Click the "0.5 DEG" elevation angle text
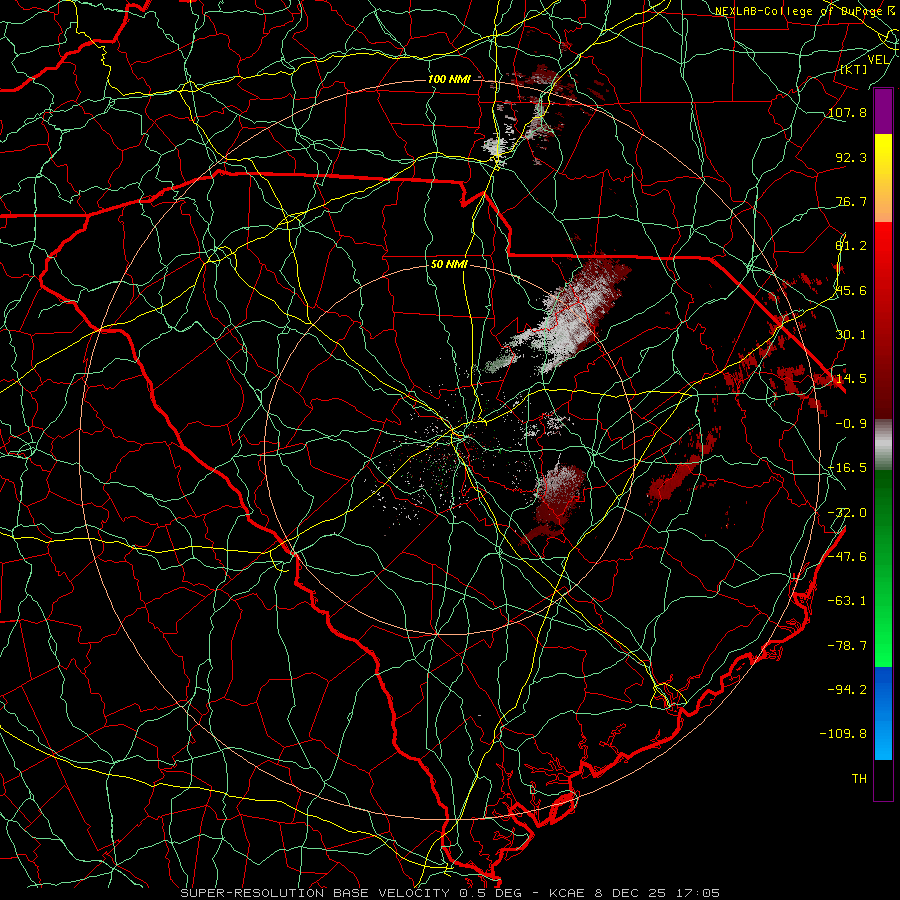This screenshot has width=900, height=900. tap(489, 893)
